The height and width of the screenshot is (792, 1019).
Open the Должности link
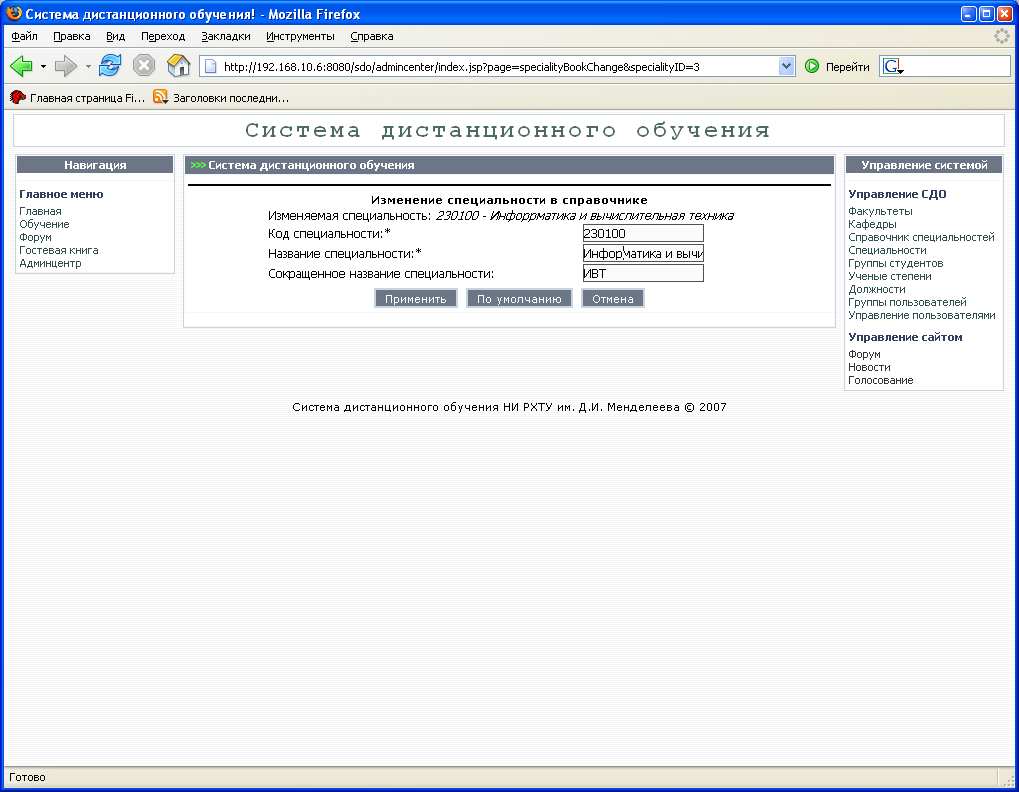tap(877, 289)
